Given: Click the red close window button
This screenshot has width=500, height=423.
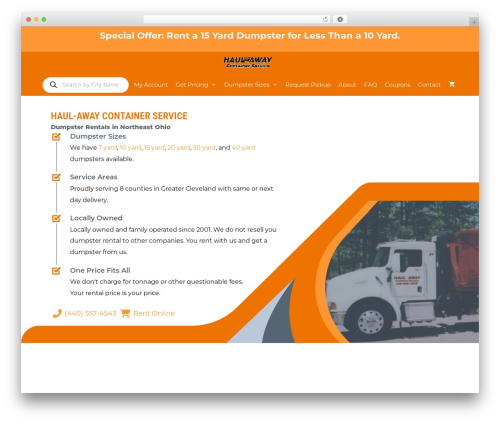Looking at the screenshot, I should point(29,19).
